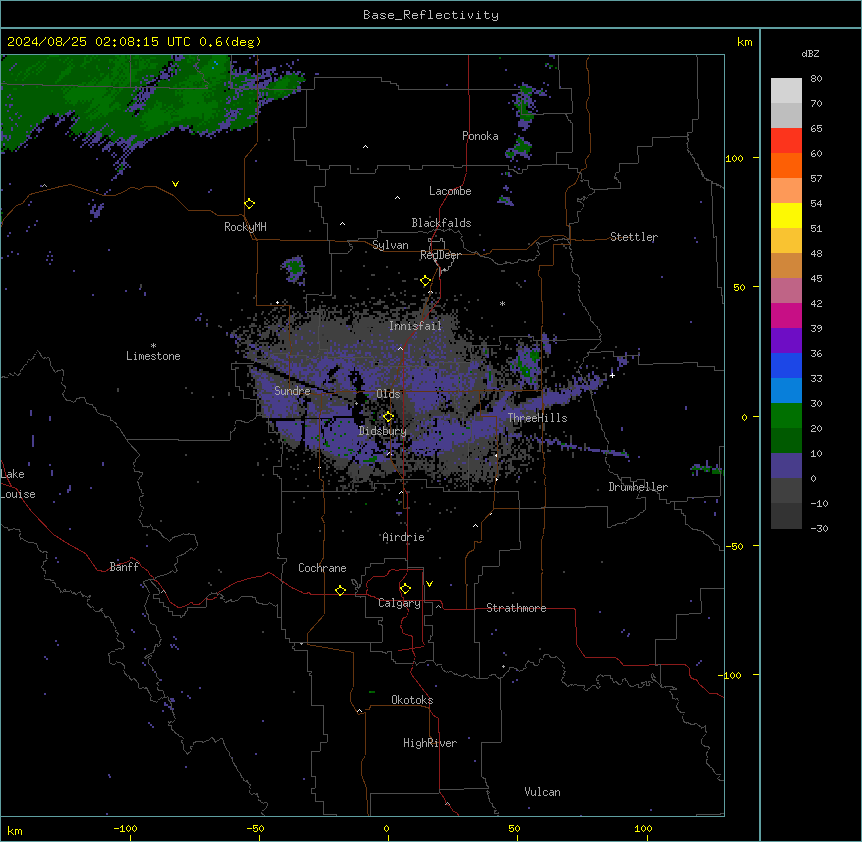Select the RedDeer city label
Image resolution: width=862 pixels, height=842 pixels.
pyautogui.click(x=440, y=255)
